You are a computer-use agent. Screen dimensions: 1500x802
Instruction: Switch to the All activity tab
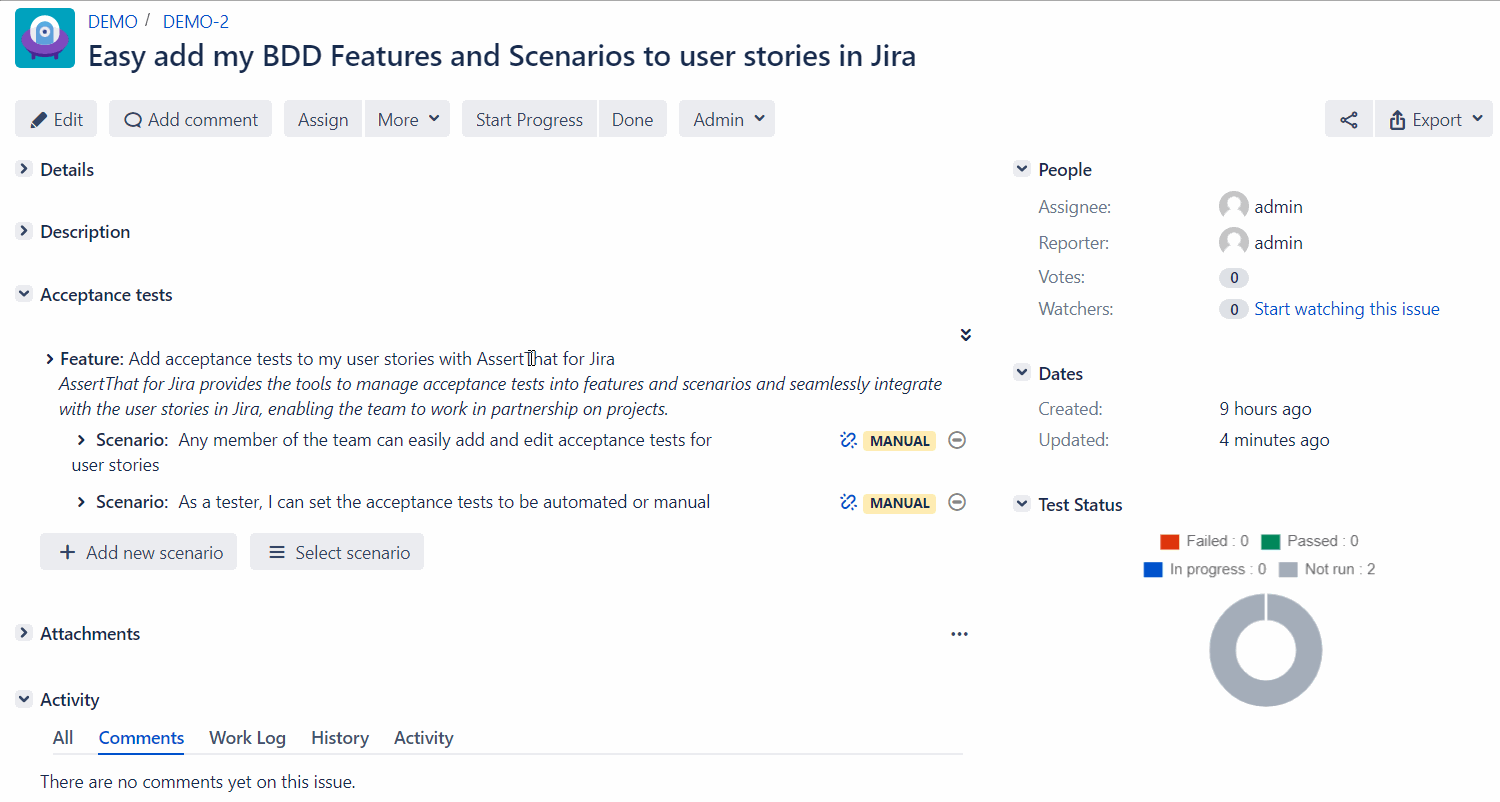(63, 738)
